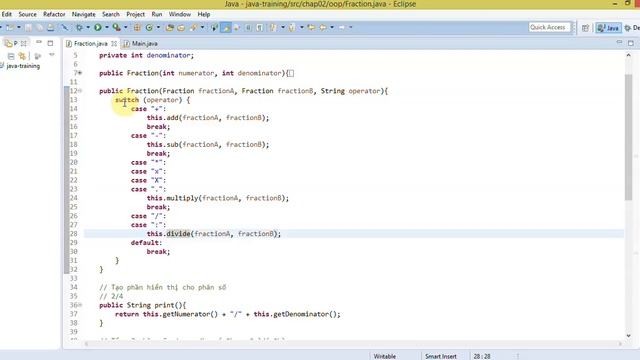Minimize the editor area
The image size is (640, 360).
[x=619, y=42]
